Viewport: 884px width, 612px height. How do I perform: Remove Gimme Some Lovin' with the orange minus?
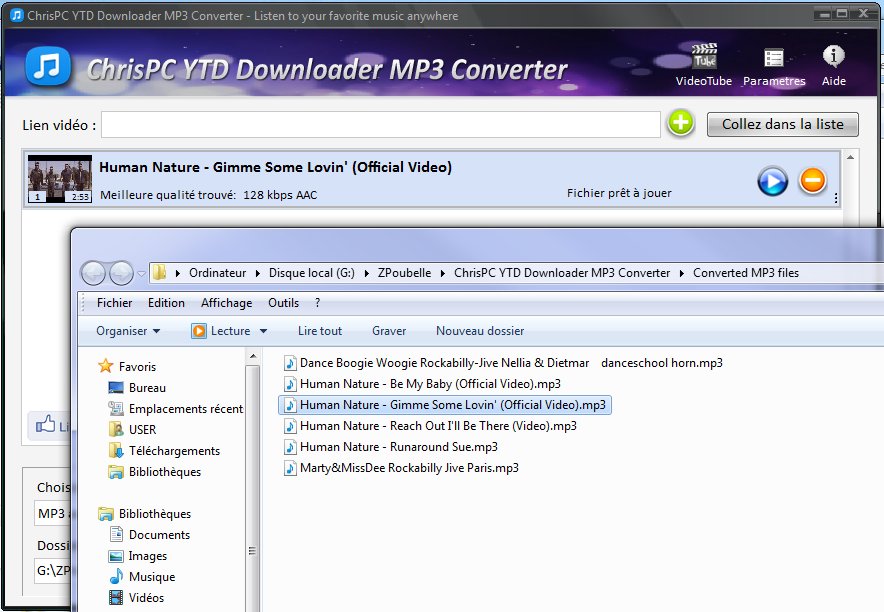coord(812,181)
